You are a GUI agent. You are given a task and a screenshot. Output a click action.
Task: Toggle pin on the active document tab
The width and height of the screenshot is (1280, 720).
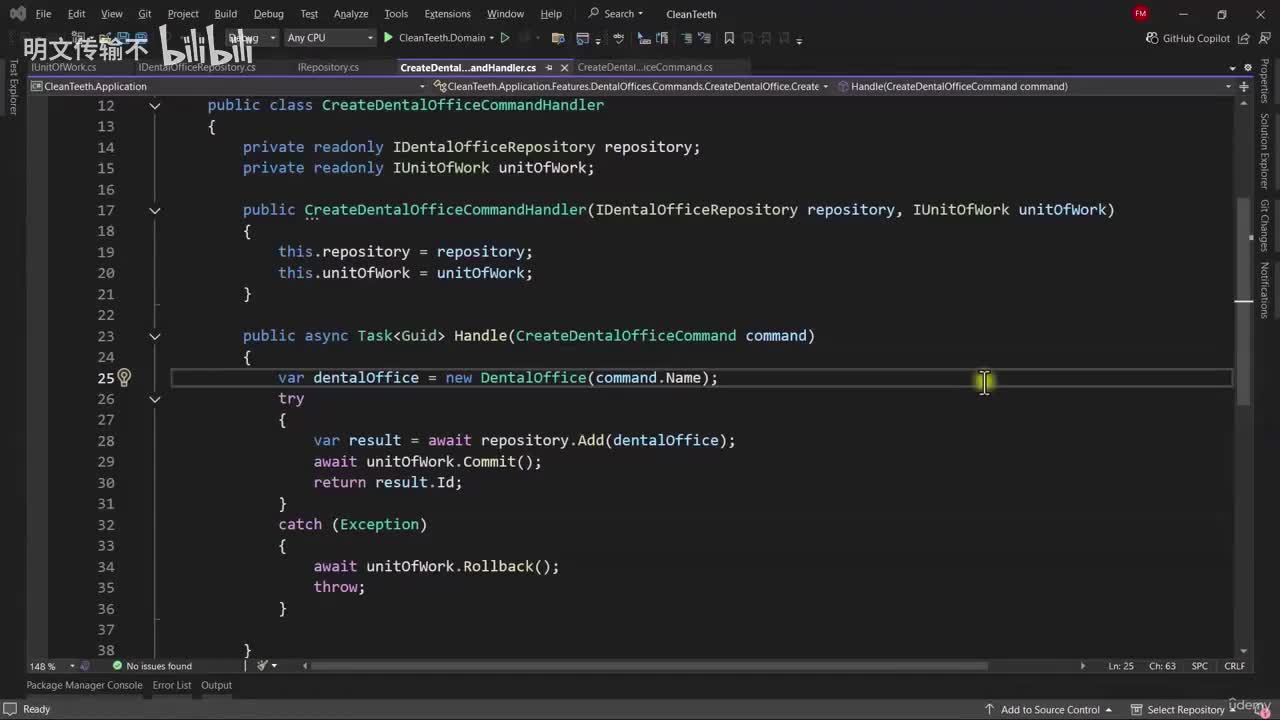(x=549, y=68)
